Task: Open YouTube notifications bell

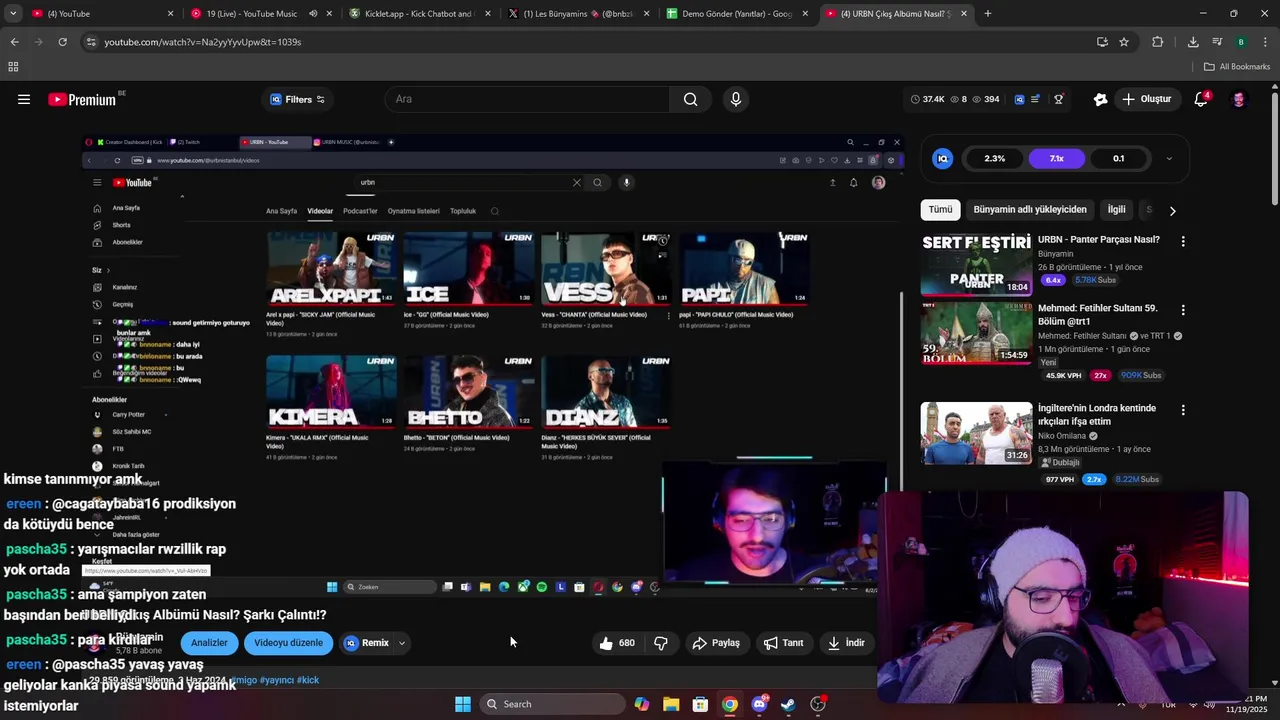Action: click(x=1201, y=99)
